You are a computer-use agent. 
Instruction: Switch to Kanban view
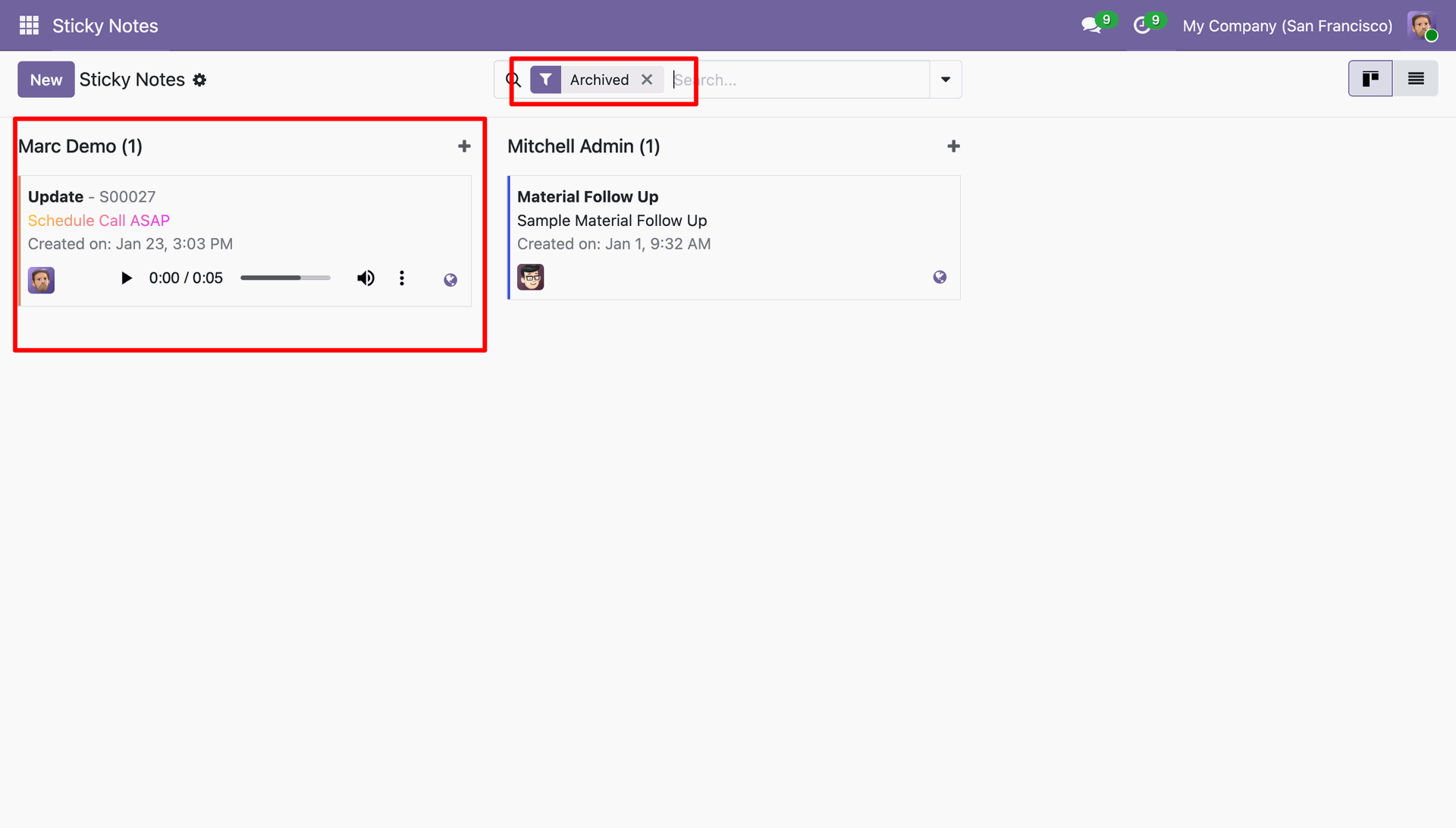tap(1370, 79)
